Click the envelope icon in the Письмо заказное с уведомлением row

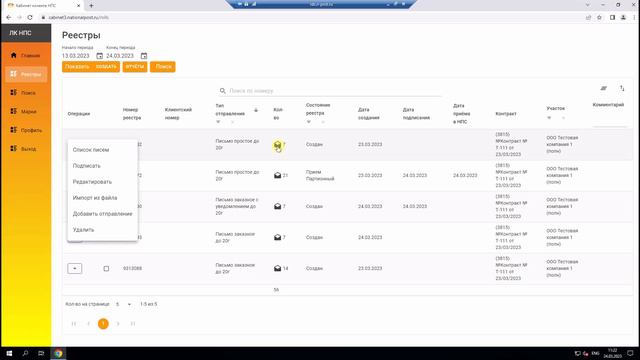[x=278, y=207]
